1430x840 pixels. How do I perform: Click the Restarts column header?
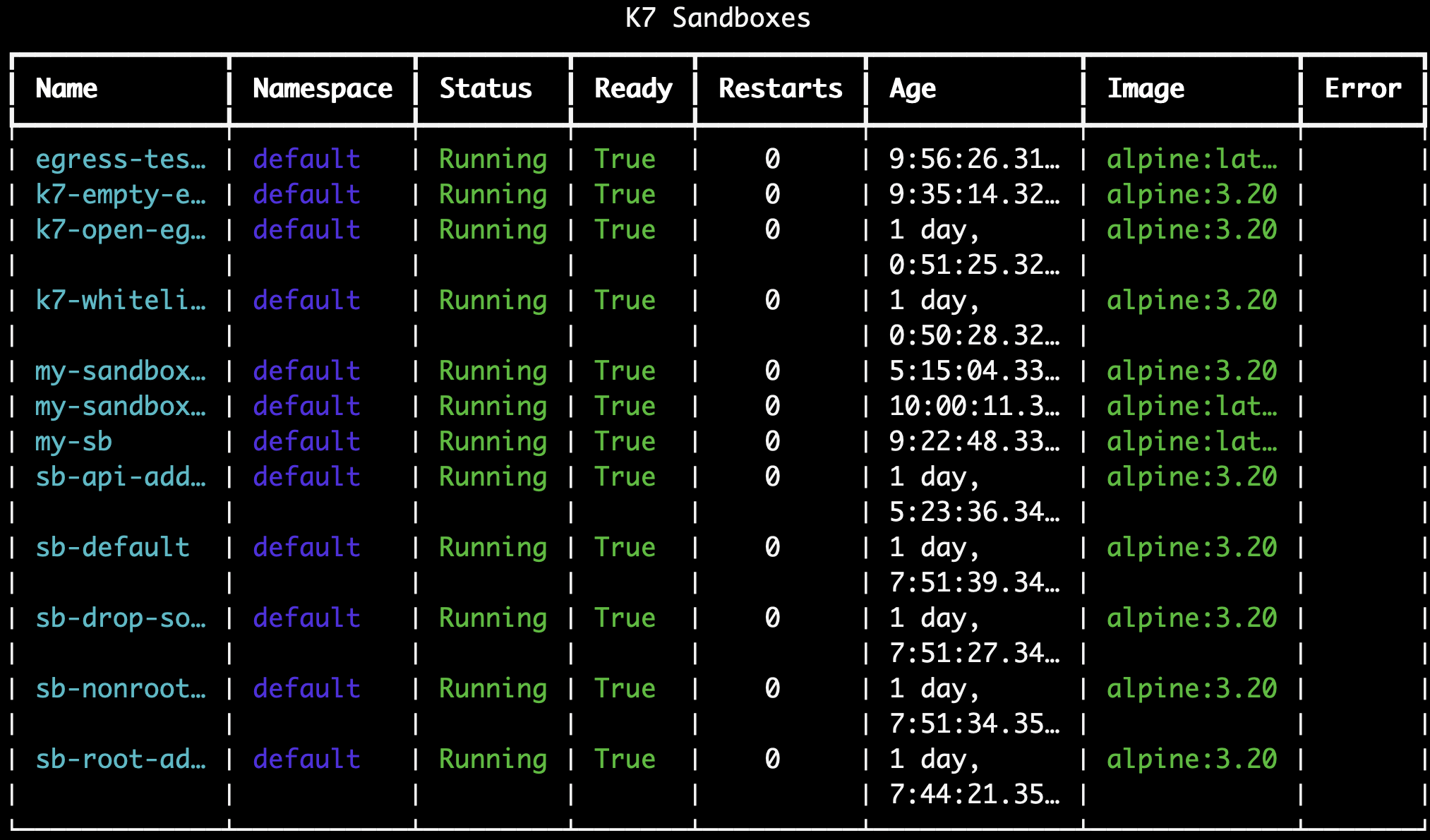tap(780, 88)
